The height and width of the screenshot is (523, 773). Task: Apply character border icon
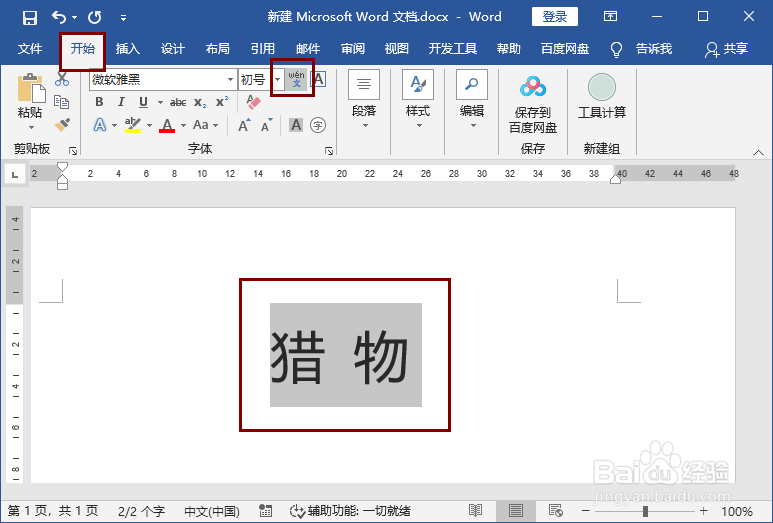pos(319,79)
